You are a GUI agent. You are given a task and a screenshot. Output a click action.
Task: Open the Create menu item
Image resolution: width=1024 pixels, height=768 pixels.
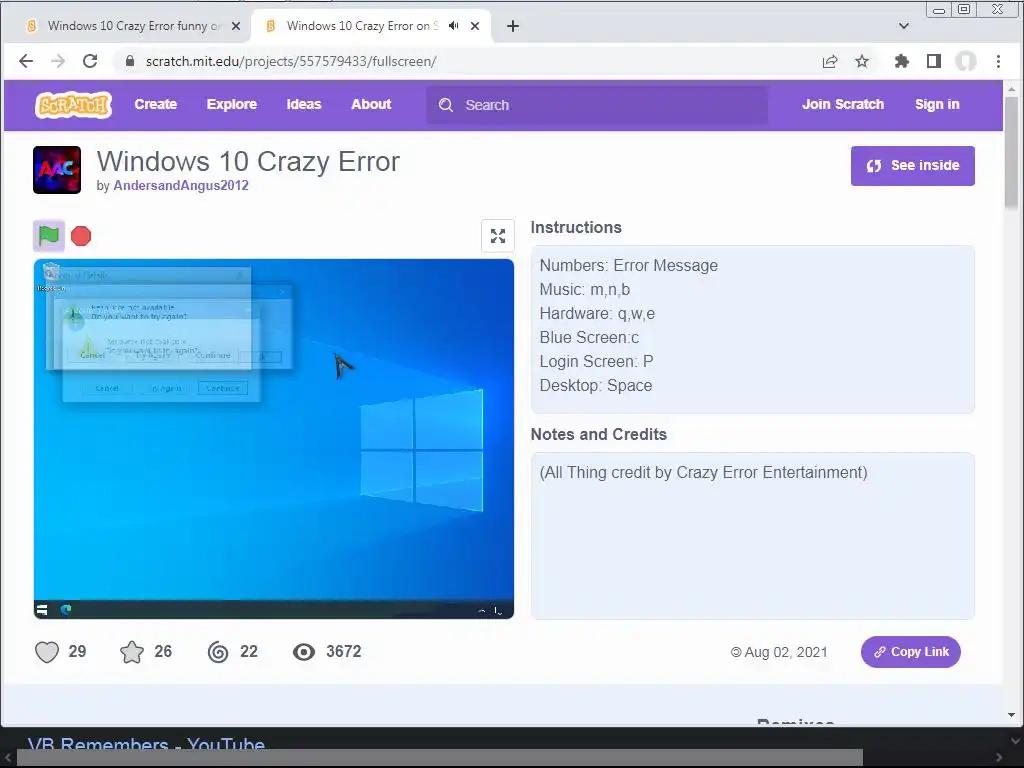click(x=155, y=104)
